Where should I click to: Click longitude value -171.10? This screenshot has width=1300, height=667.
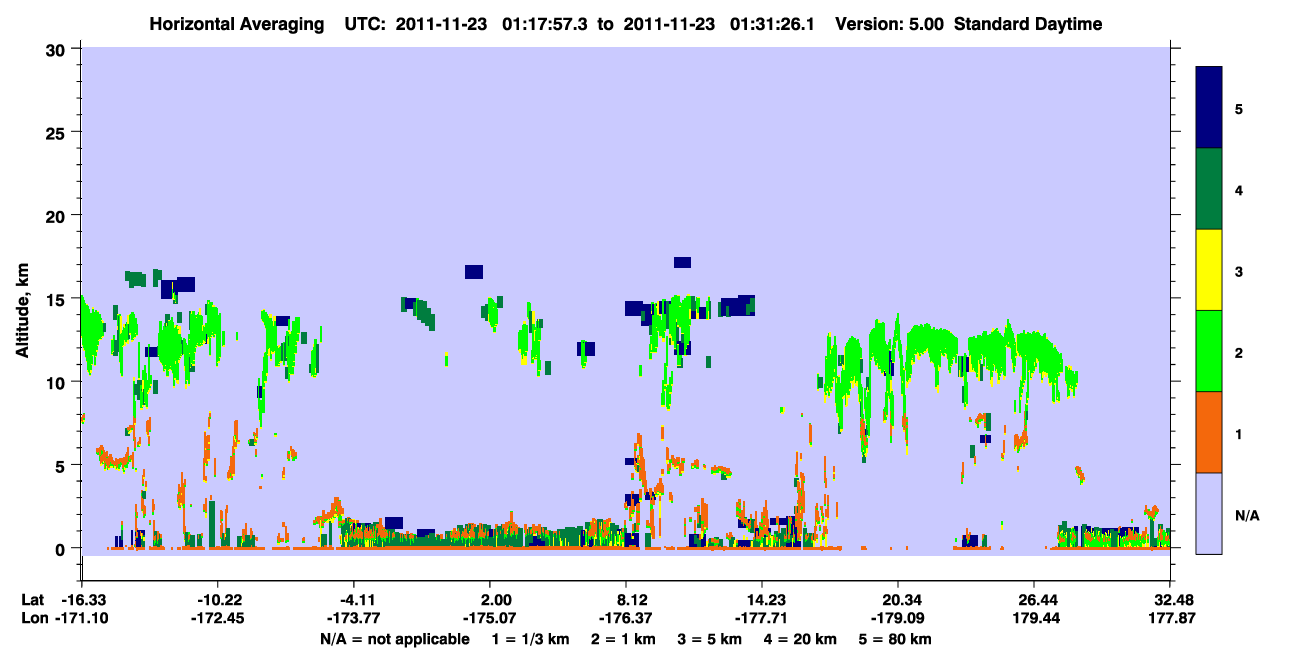pos(81,619)
